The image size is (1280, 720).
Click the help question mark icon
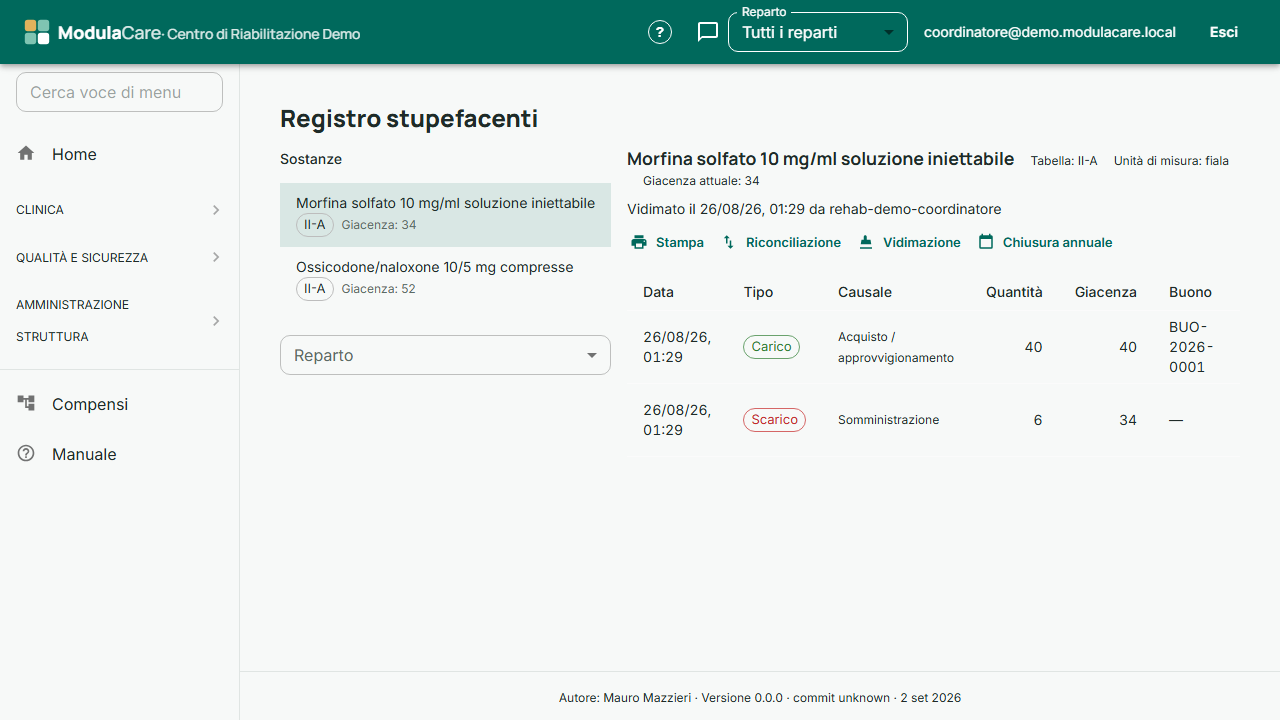[660, 32]
